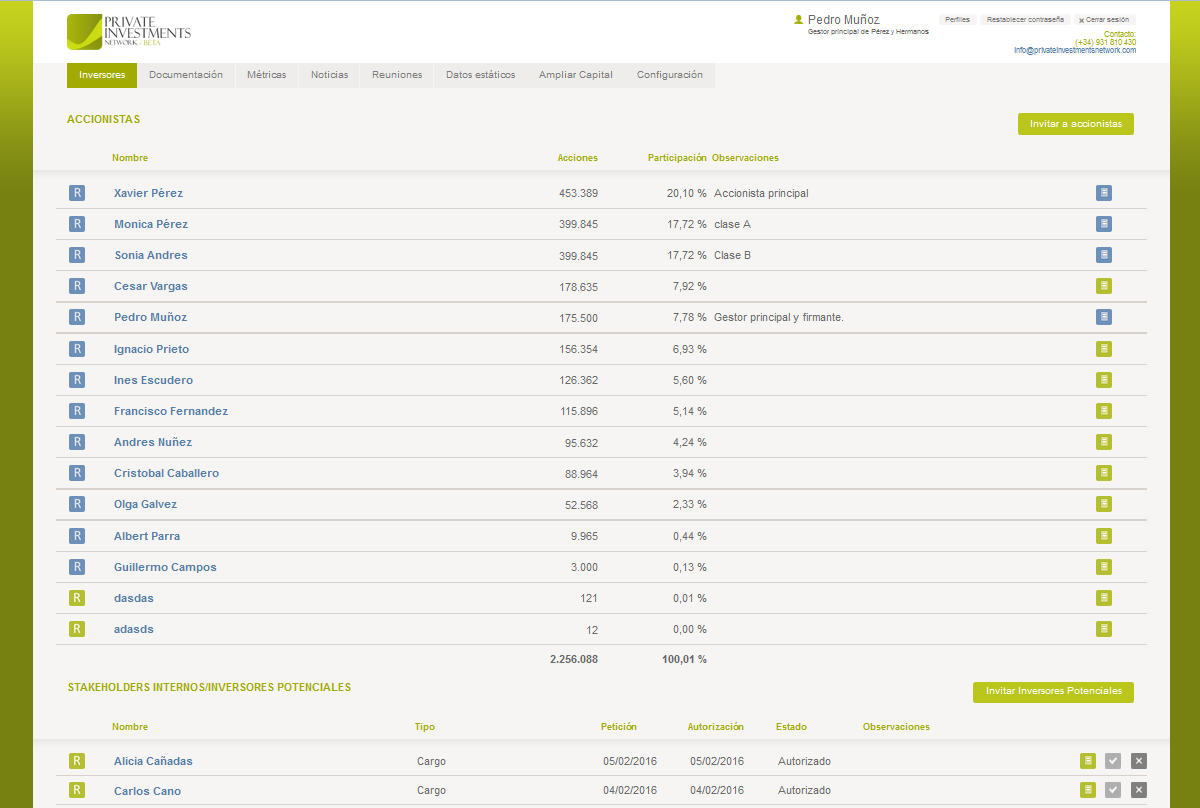Image resolution: width=1200 pixels, height=808 pixels.
Task: Open notes icon for Cesar Vargas row
Action: [x=1104, y=286]
